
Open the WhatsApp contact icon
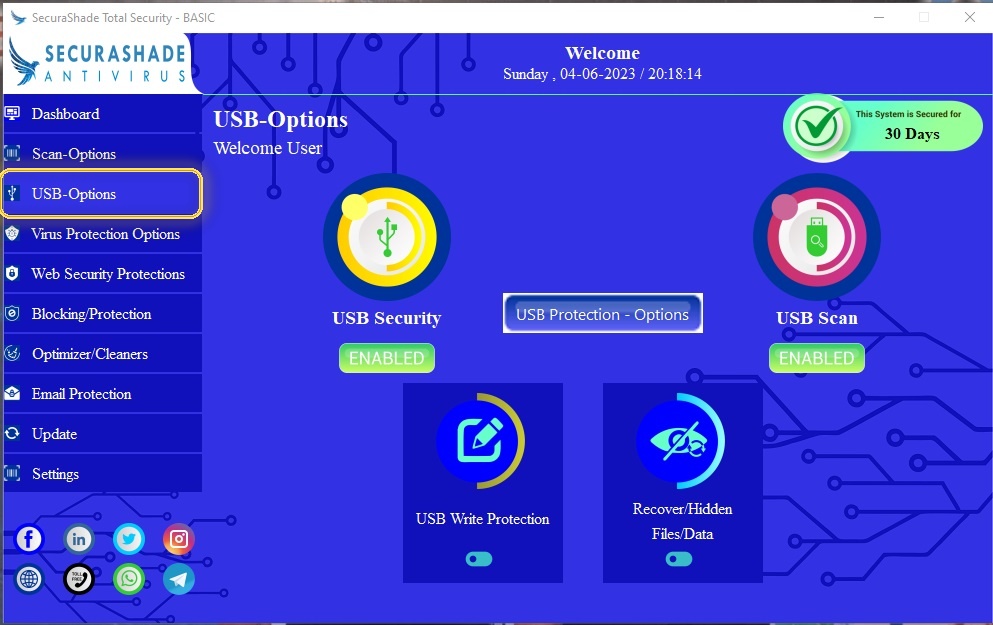pyautogui.click(x=129, y=579)
